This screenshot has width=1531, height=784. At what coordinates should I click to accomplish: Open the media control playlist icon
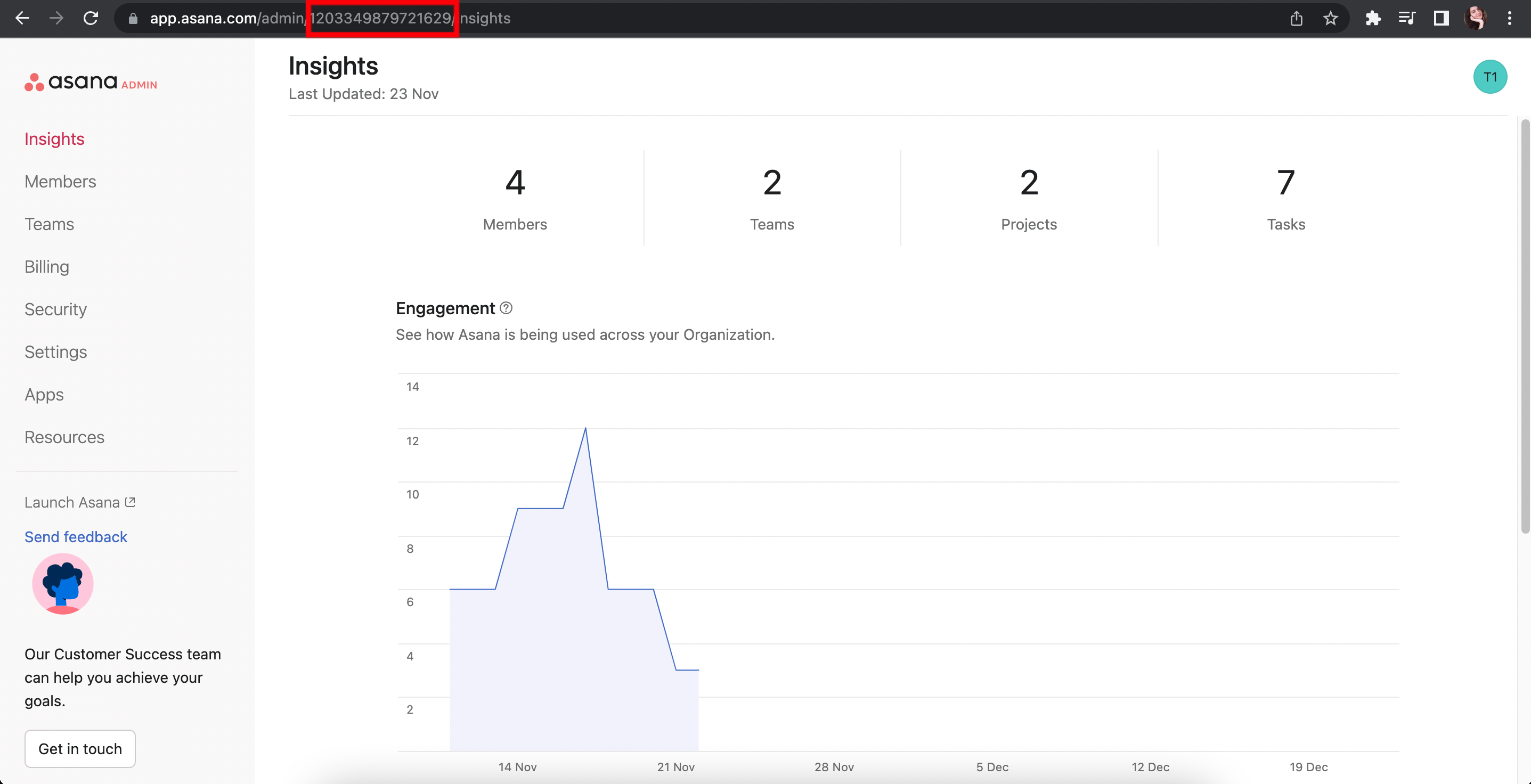tap(1406, 19)
